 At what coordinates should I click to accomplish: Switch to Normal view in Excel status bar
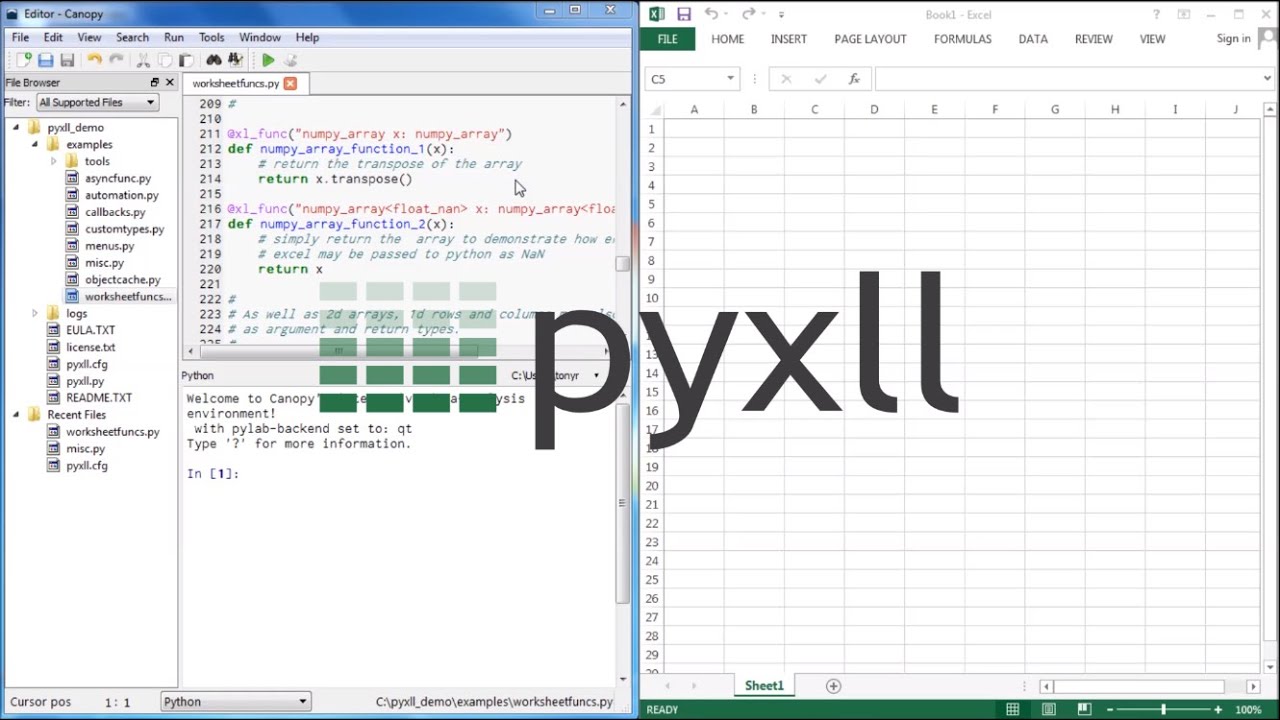click(x=1013, y=709)
